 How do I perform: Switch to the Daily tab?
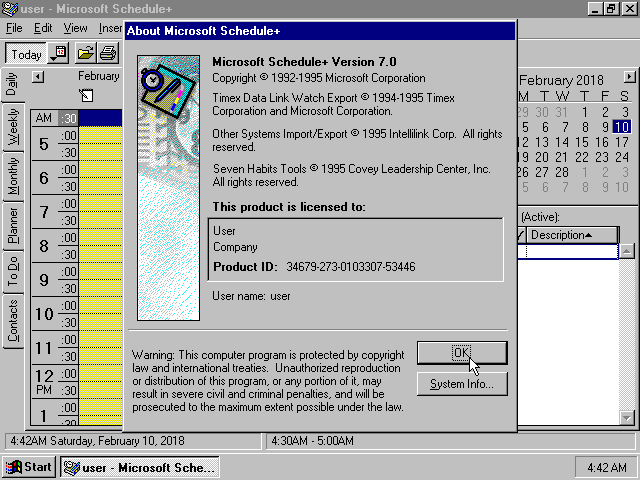(x=12, y=84)
